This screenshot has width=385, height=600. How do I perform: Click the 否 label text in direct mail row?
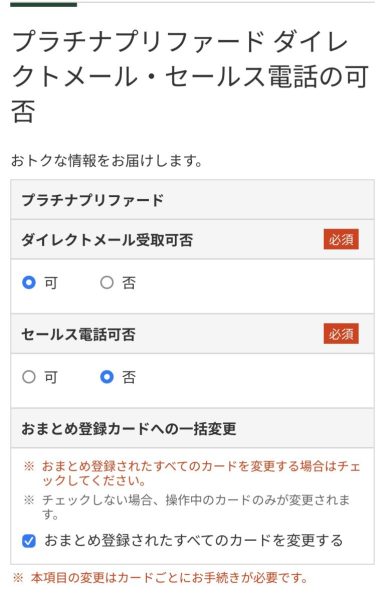click(129, 283)
